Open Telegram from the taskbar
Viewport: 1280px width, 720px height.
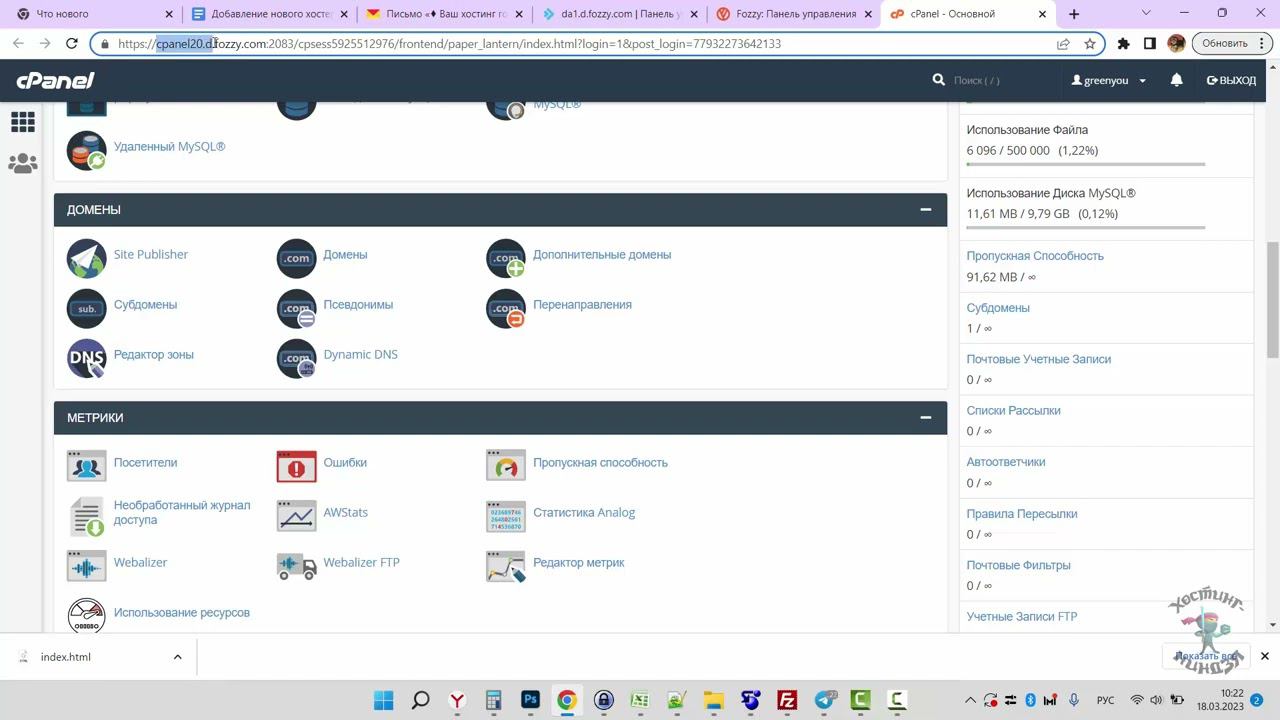[x=824, y=700]
